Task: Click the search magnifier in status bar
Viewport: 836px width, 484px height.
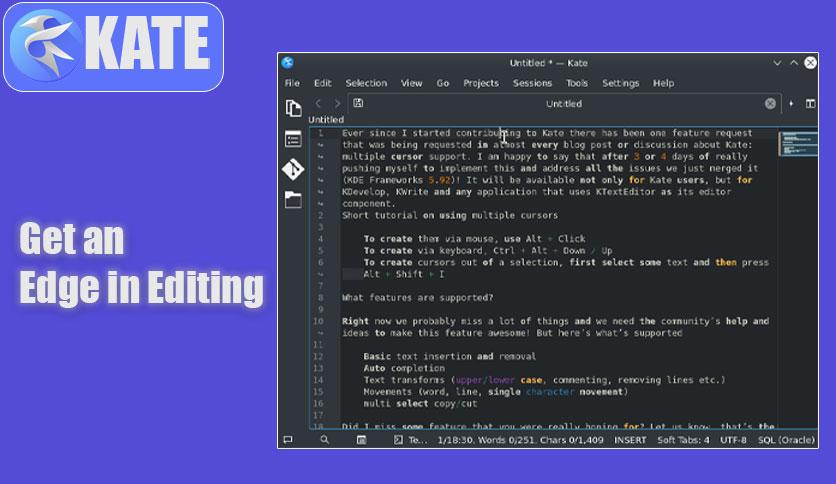Action: point(324,440)
